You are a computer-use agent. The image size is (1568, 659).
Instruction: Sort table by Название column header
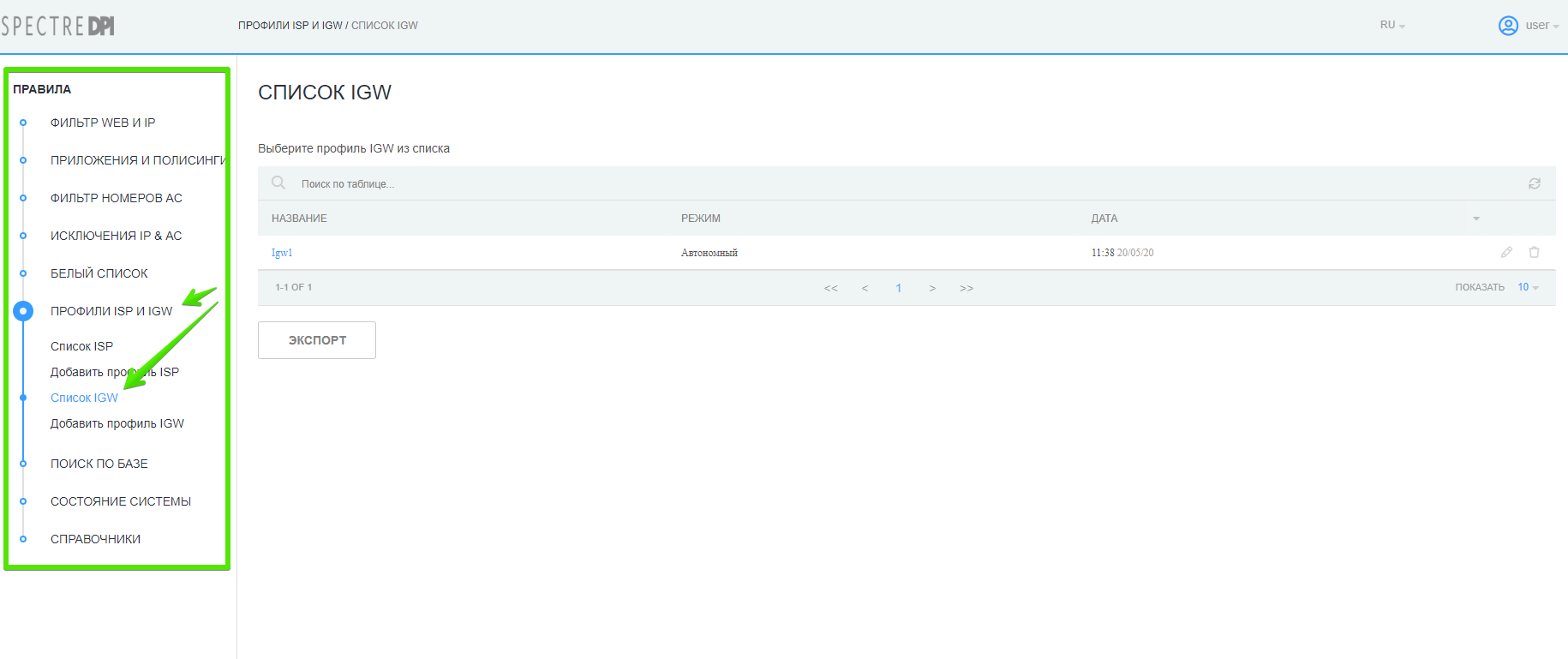click(x=299, y=219)
